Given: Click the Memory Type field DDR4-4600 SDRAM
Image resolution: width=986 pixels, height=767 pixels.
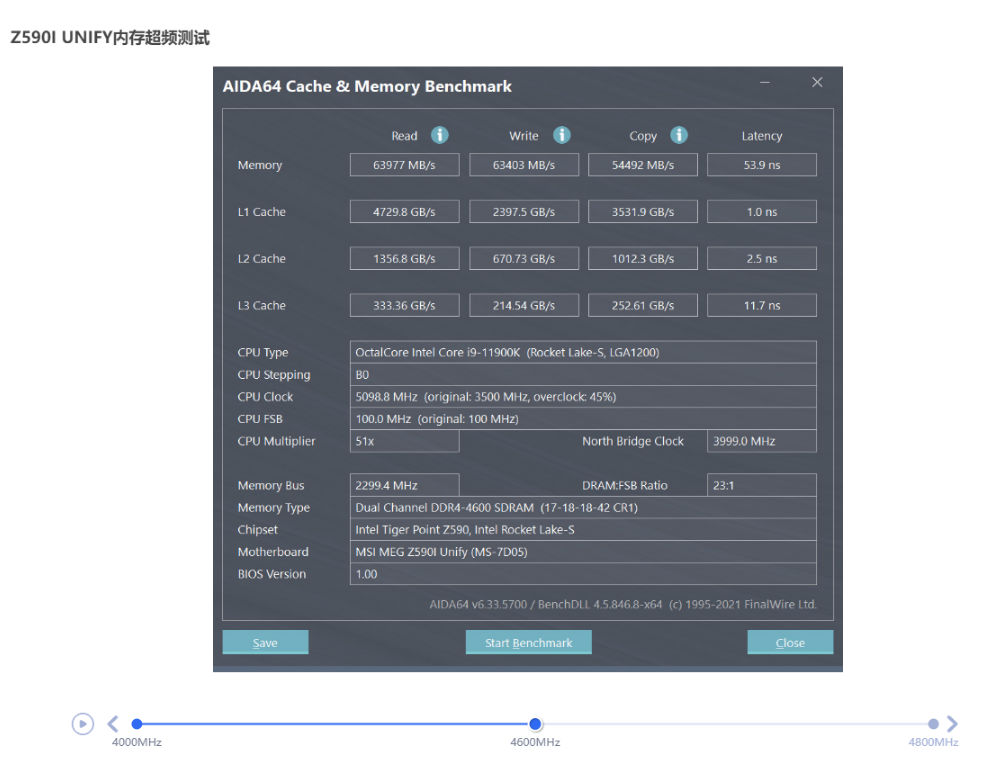Looking at the screenshot, I should pyautogui.click(x=583, y=507).
